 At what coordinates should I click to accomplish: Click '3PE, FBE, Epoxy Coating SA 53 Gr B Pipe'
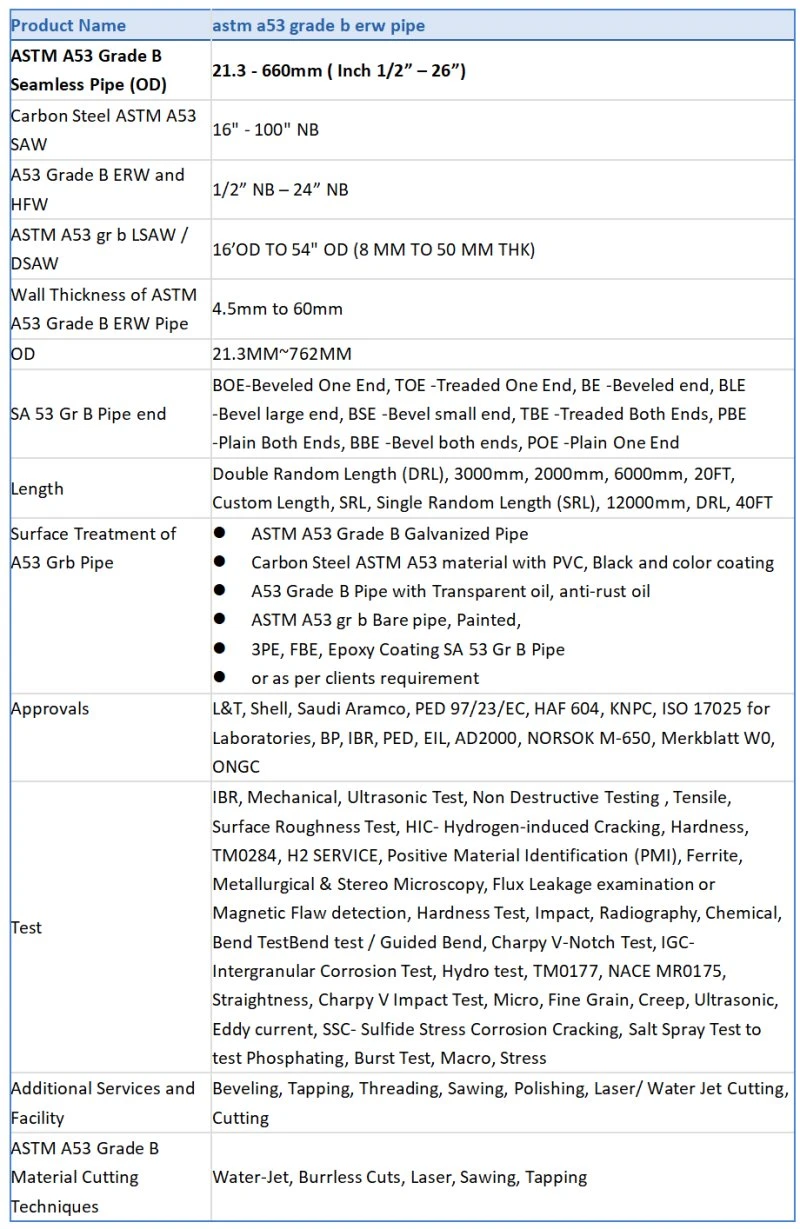(407, 649)
